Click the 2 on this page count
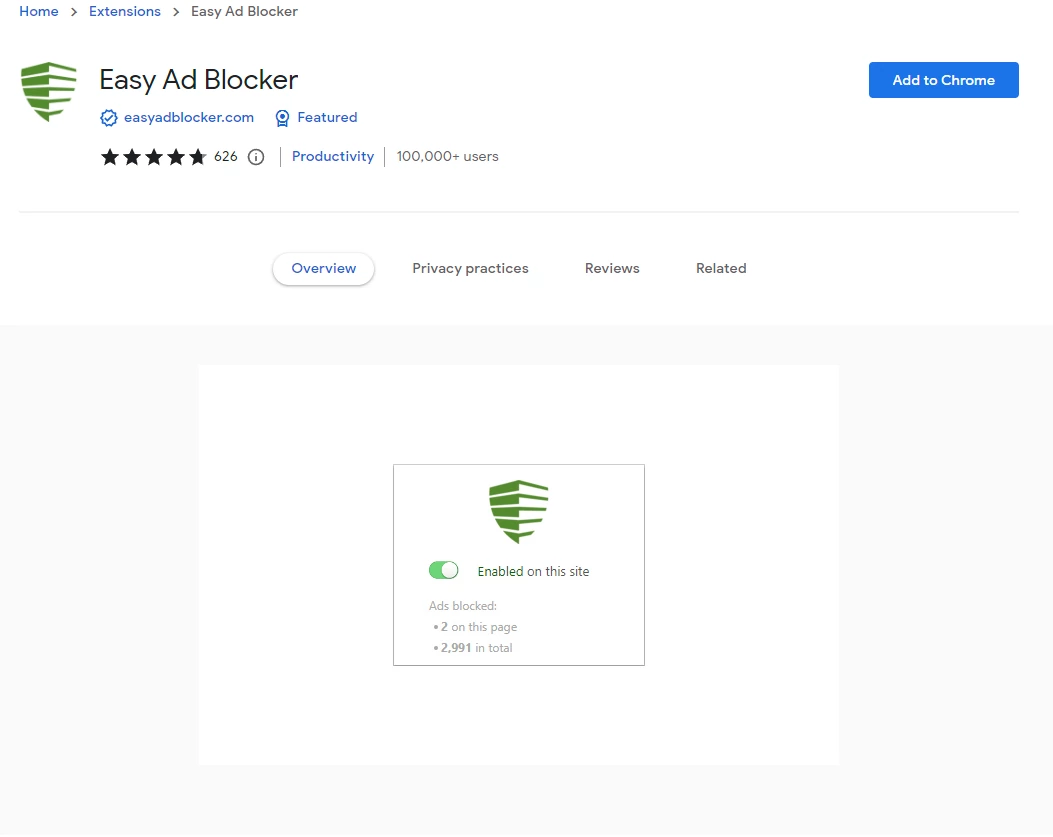The width and height of the screenshot is (1053, 837). click(479, 627)
